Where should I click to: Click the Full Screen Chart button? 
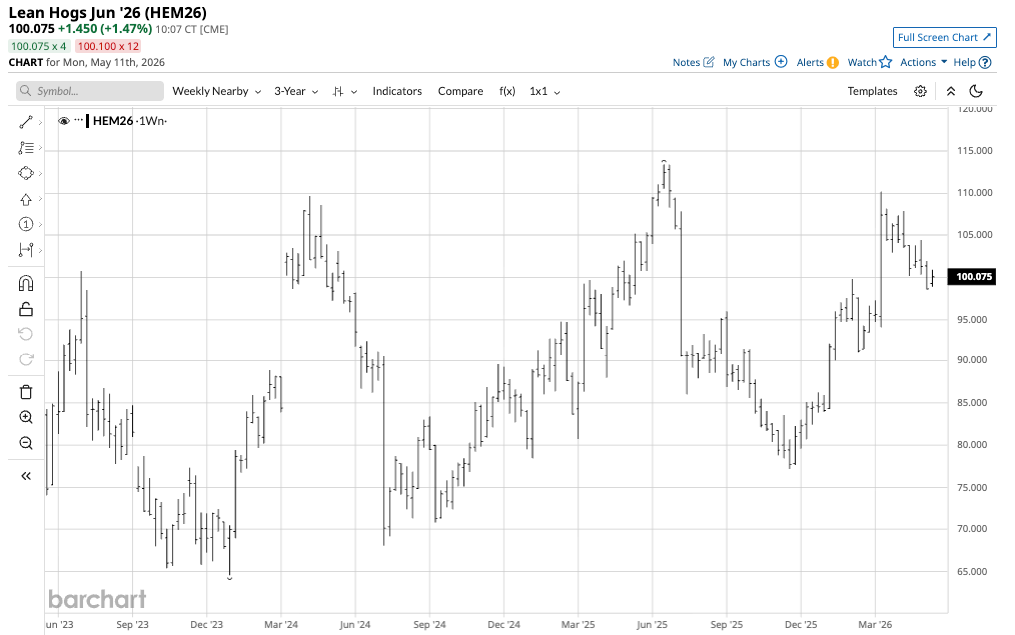(944, 38)
